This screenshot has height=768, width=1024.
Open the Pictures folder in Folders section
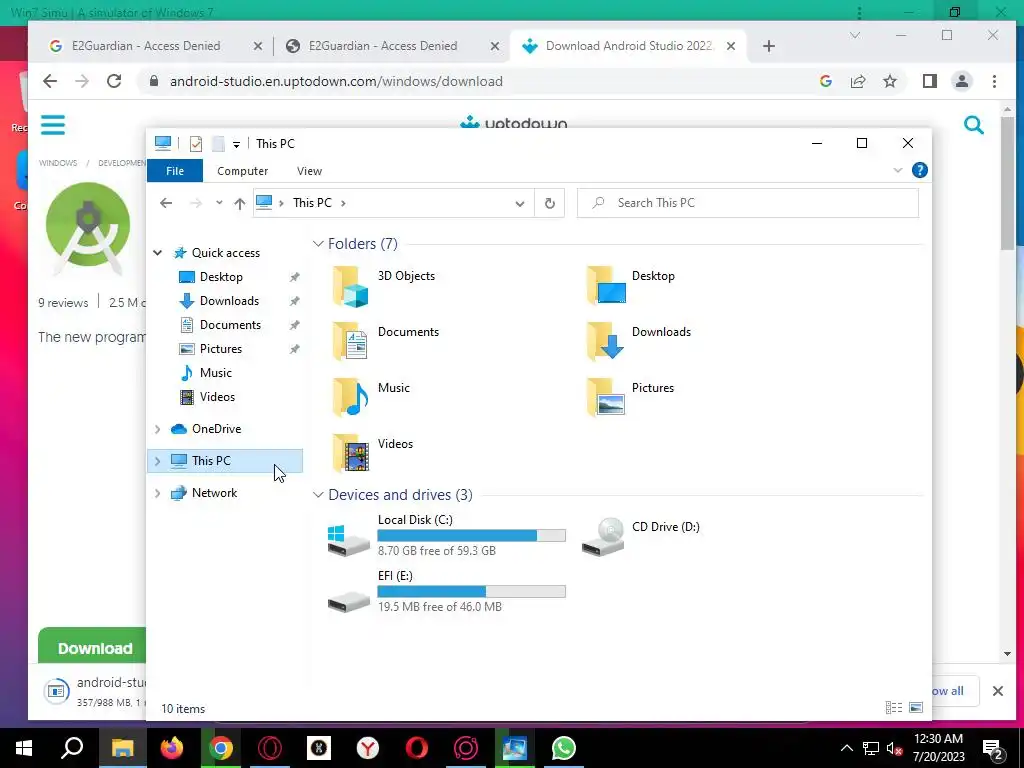630,398
